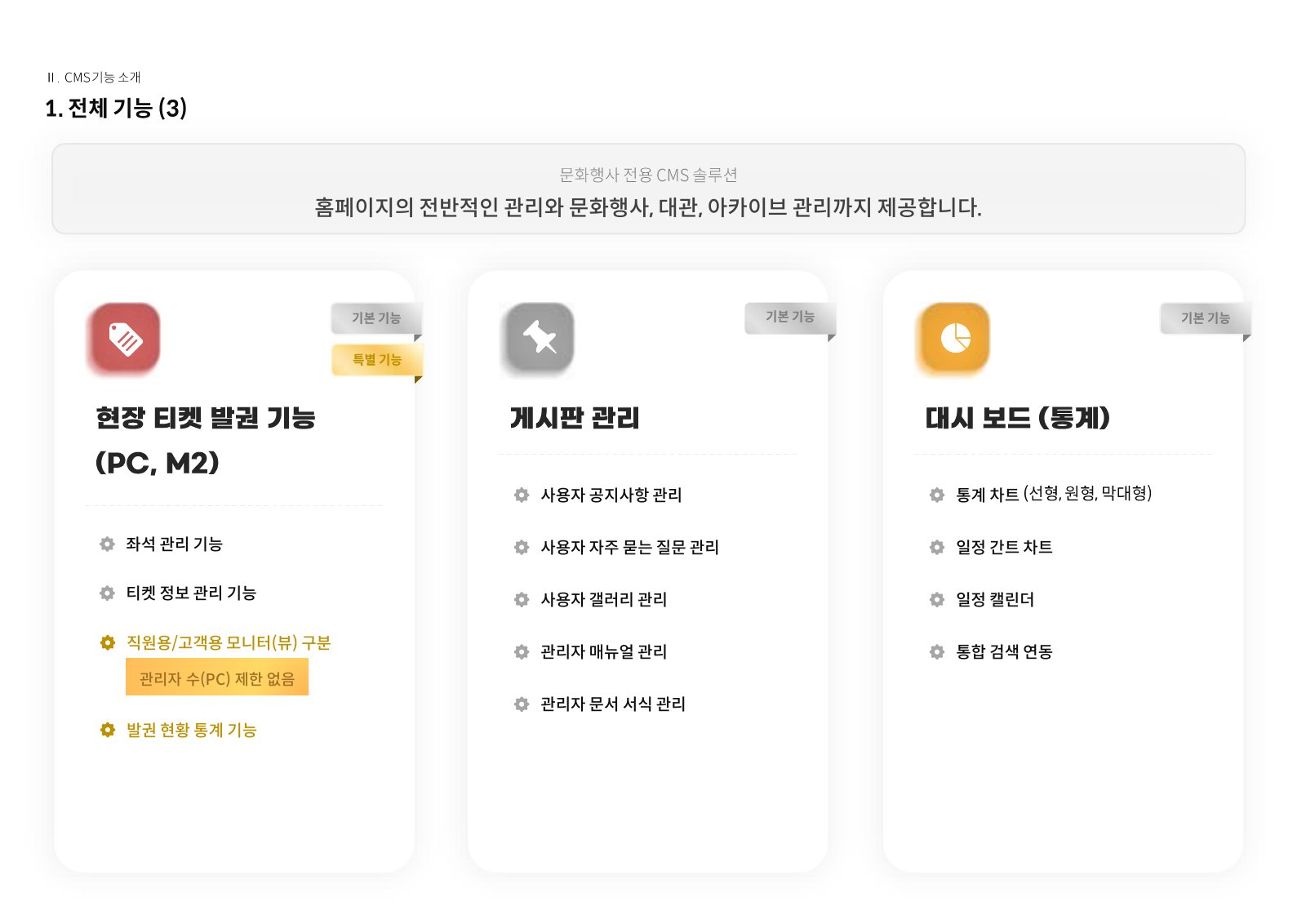
Task: Click the 관리자 문서 서식 관리 text
Action: pyautogui.click(x=613, y=704)
